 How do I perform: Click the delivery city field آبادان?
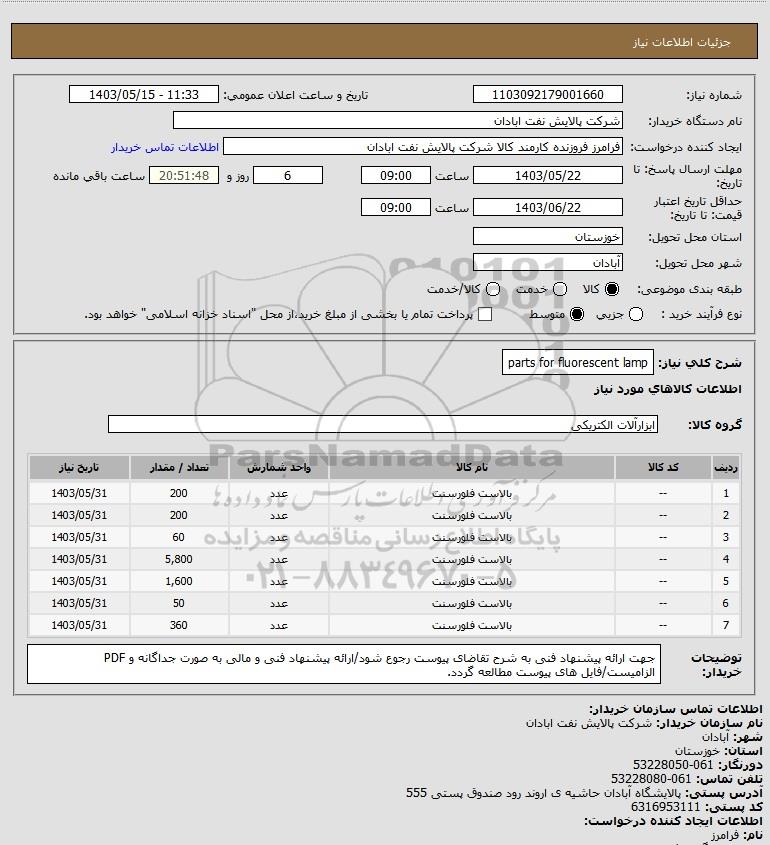tap(547, 262)
